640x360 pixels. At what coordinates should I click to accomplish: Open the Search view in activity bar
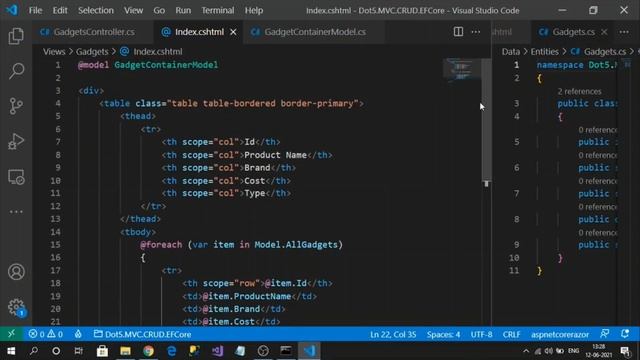[x=16, y=71]
